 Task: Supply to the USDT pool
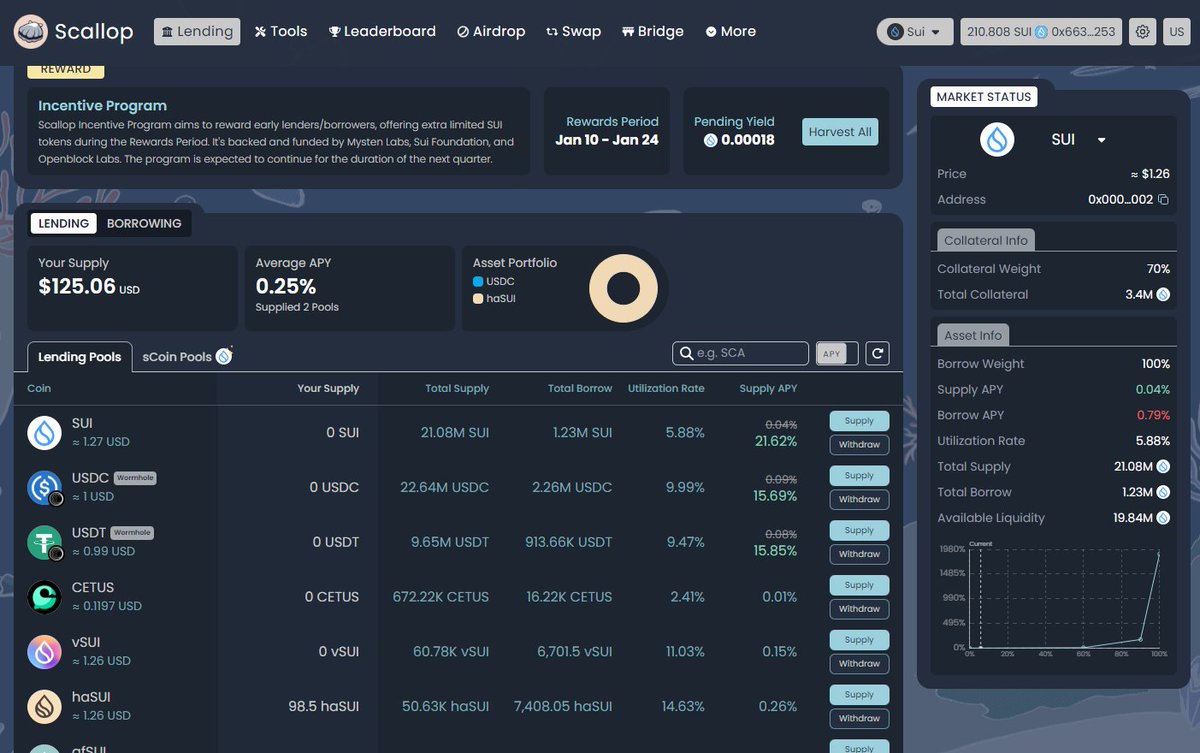pos(859,530)
